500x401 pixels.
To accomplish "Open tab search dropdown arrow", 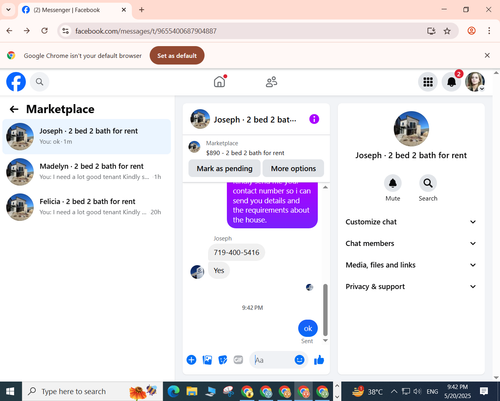I will (9, 10).
